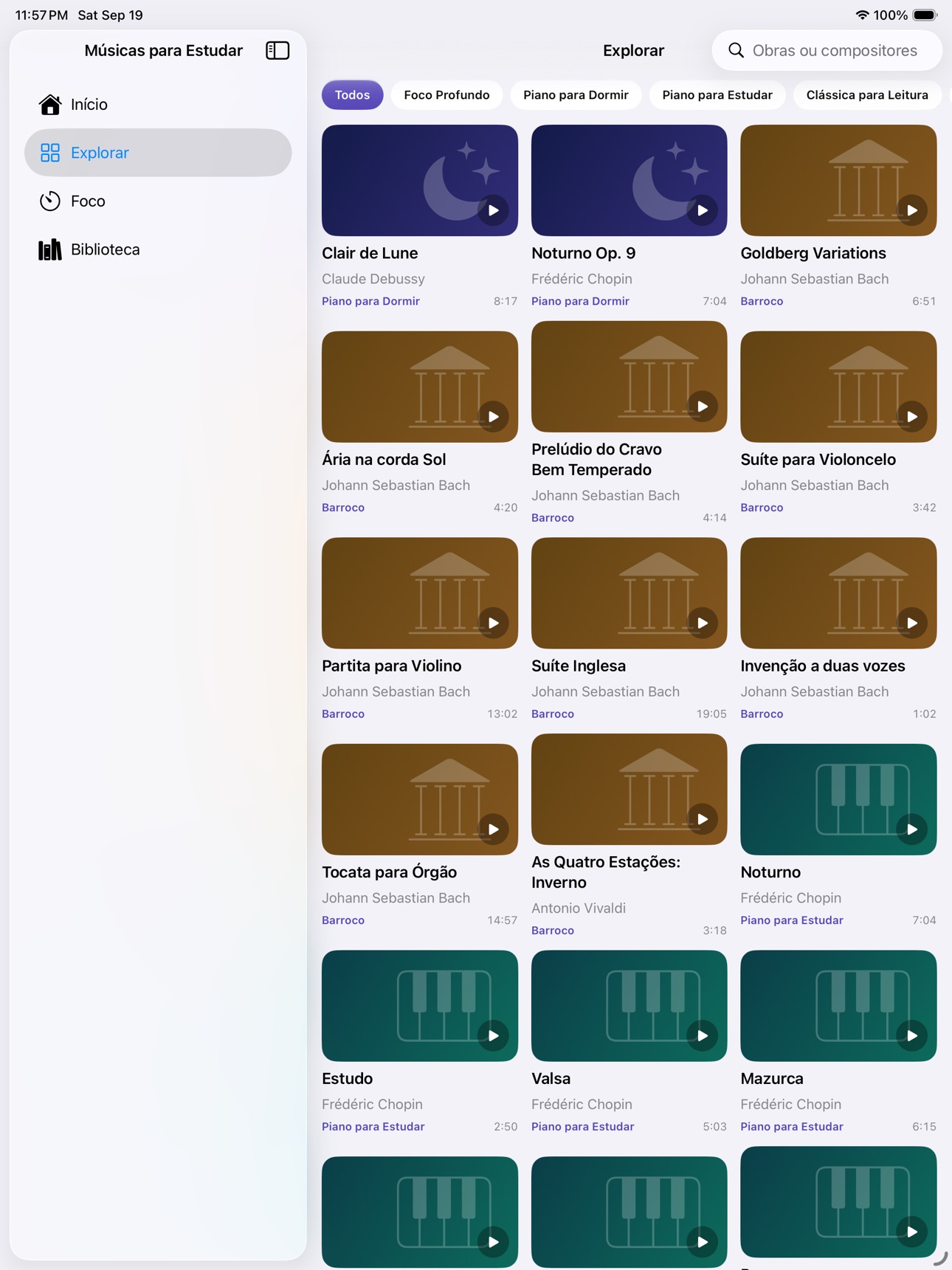Click Piano para Dormir tag under Noturno Op. 9

(580, 301)
